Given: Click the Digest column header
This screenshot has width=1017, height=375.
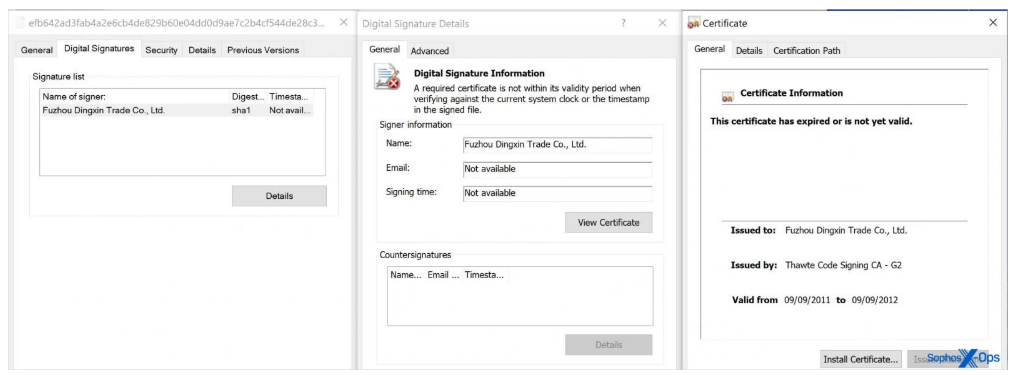Looking at the screenshot, I should [248, 97].
